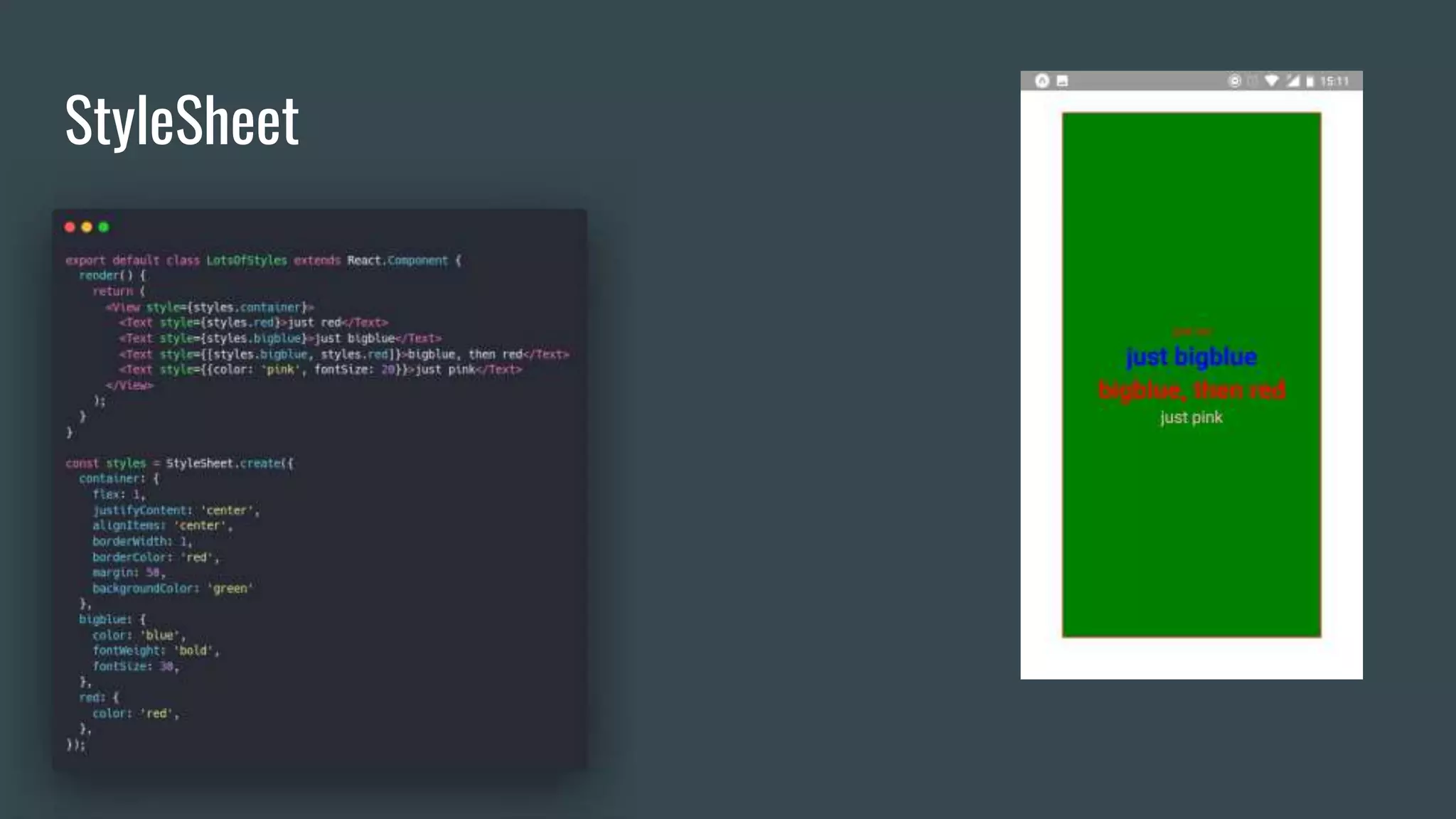Click the red close dot in the code window

[70, 227]
